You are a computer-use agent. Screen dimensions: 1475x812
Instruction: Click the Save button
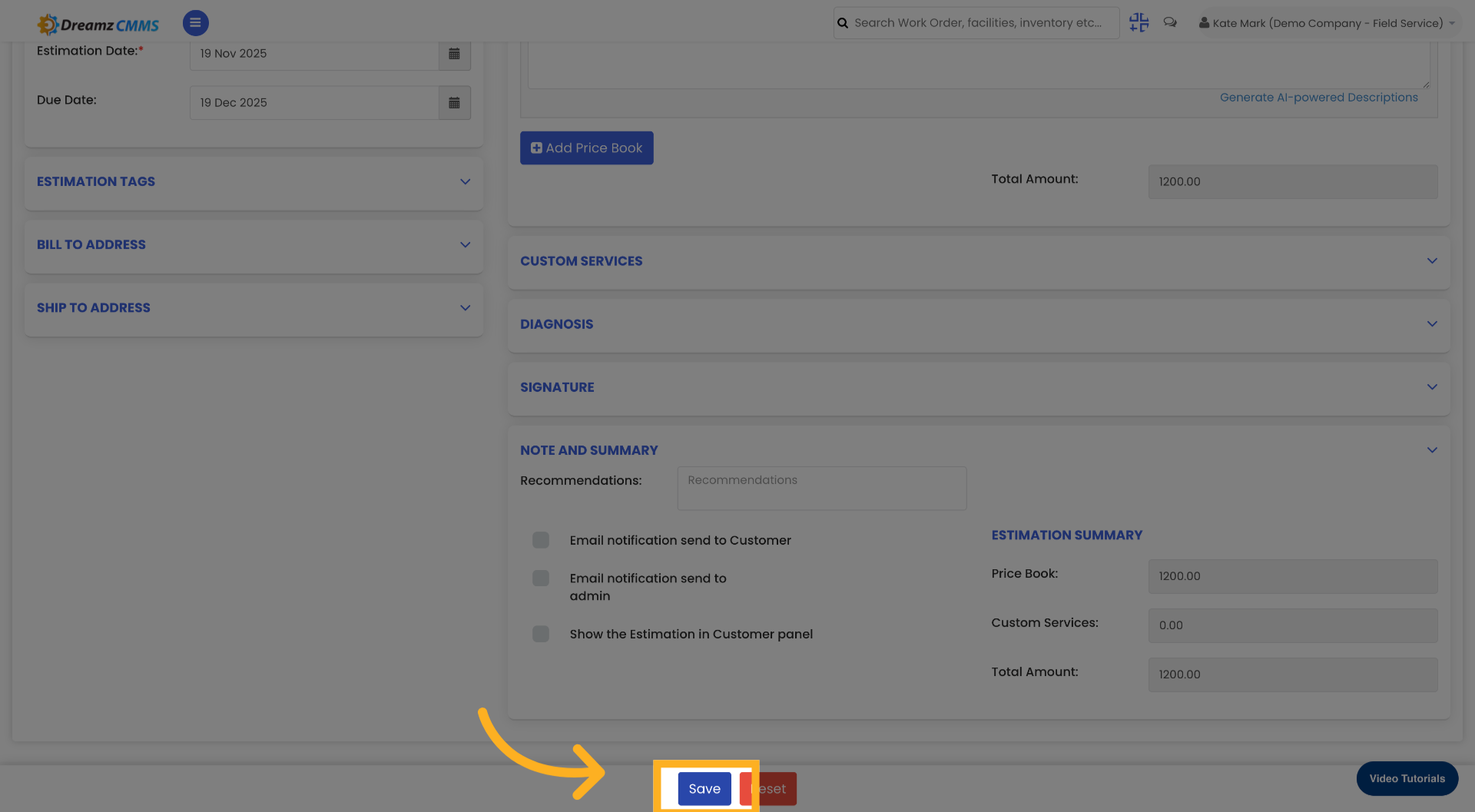(704, 788)
